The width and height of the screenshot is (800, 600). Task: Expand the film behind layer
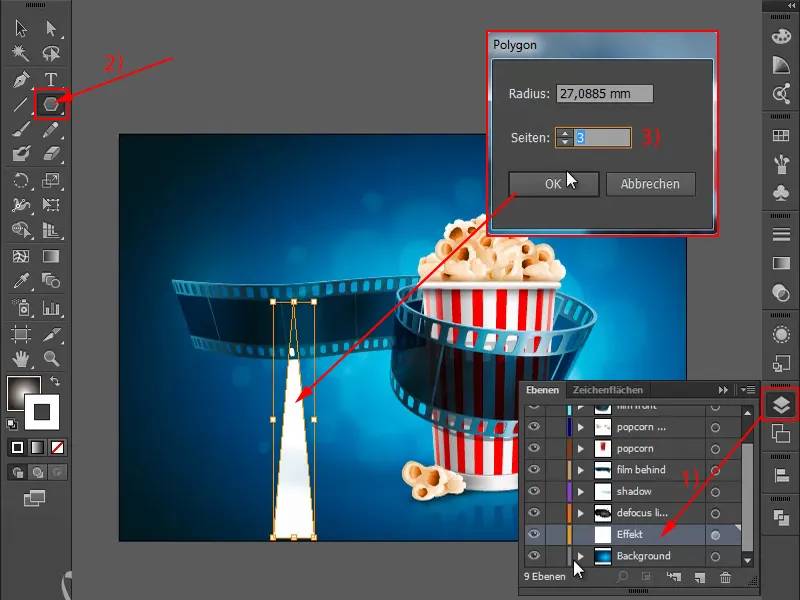pyautogui.click(x=581, y=470)
